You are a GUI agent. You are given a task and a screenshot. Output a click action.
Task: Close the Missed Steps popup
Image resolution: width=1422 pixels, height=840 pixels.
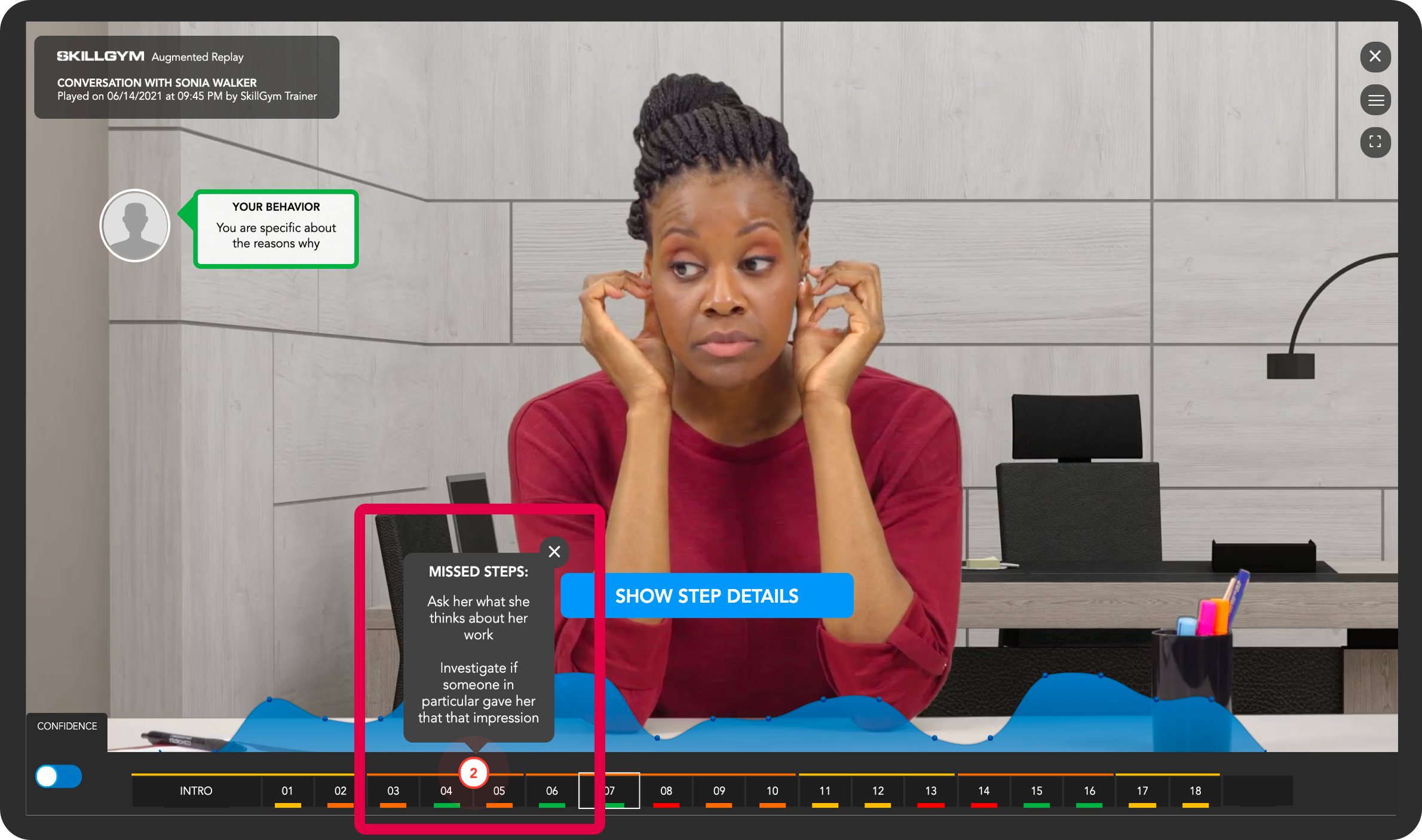(554, 551)
